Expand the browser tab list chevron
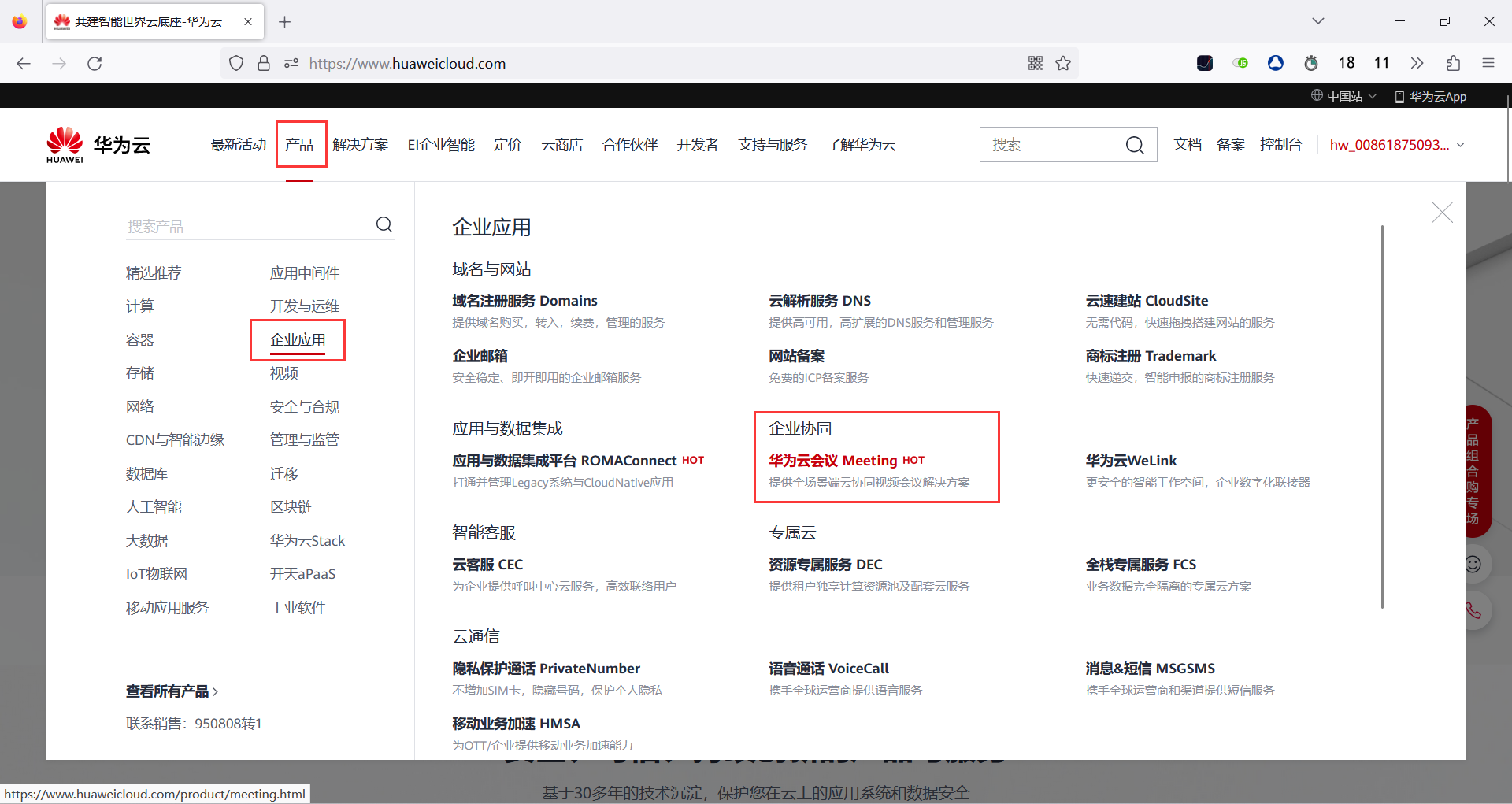The height and width of the screenshot is (804, 1512). [x=1317, y=21]
